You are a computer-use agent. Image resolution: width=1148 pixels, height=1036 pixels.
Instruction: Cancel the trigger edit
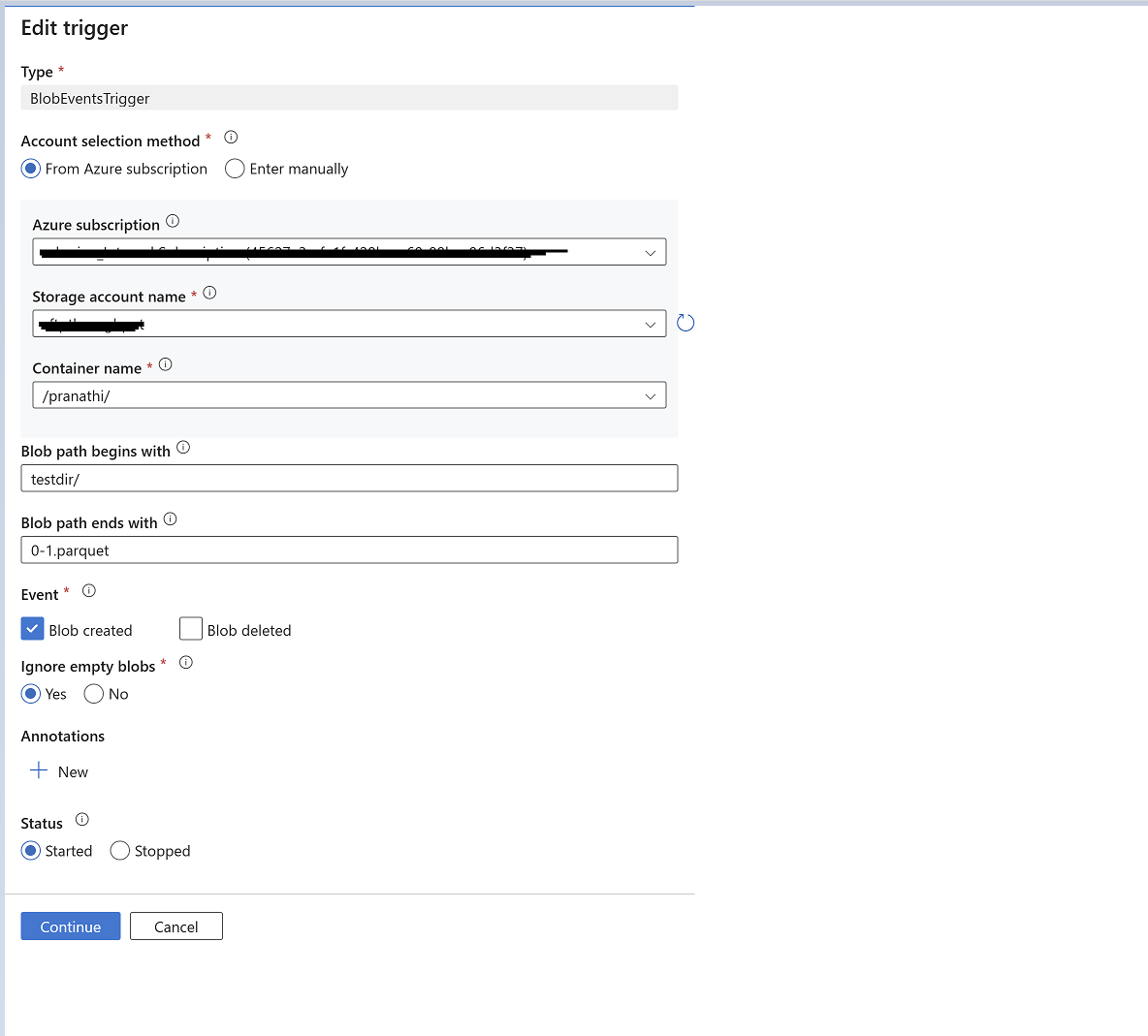coord(175,926)
